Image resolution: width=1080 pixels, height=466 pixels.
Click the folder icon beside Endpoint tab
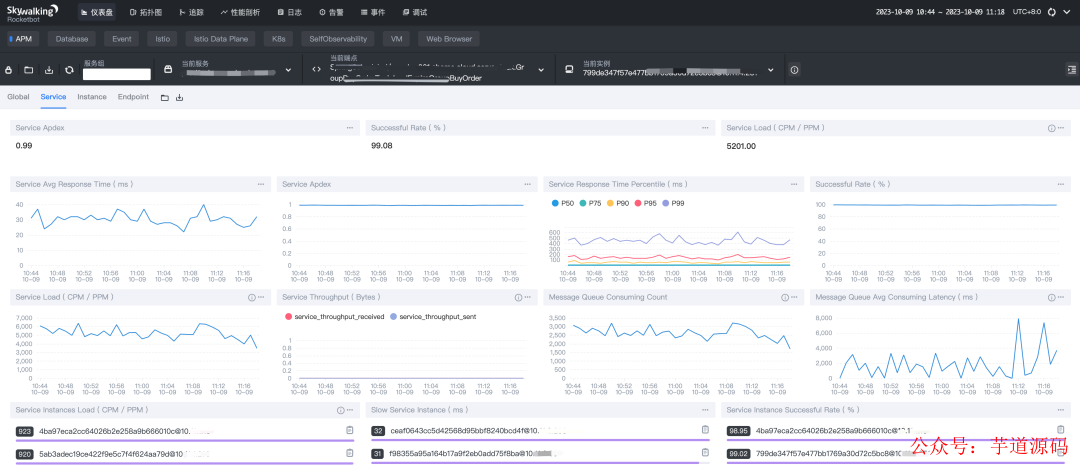click(165, 98)
